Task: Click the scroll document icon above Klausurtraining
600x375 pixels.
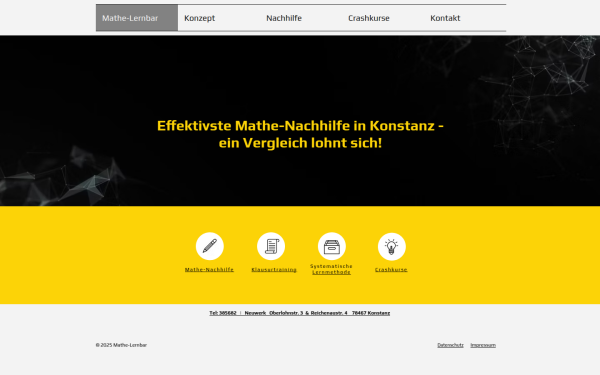Action: pyautogui.click(x=271, y=246)
